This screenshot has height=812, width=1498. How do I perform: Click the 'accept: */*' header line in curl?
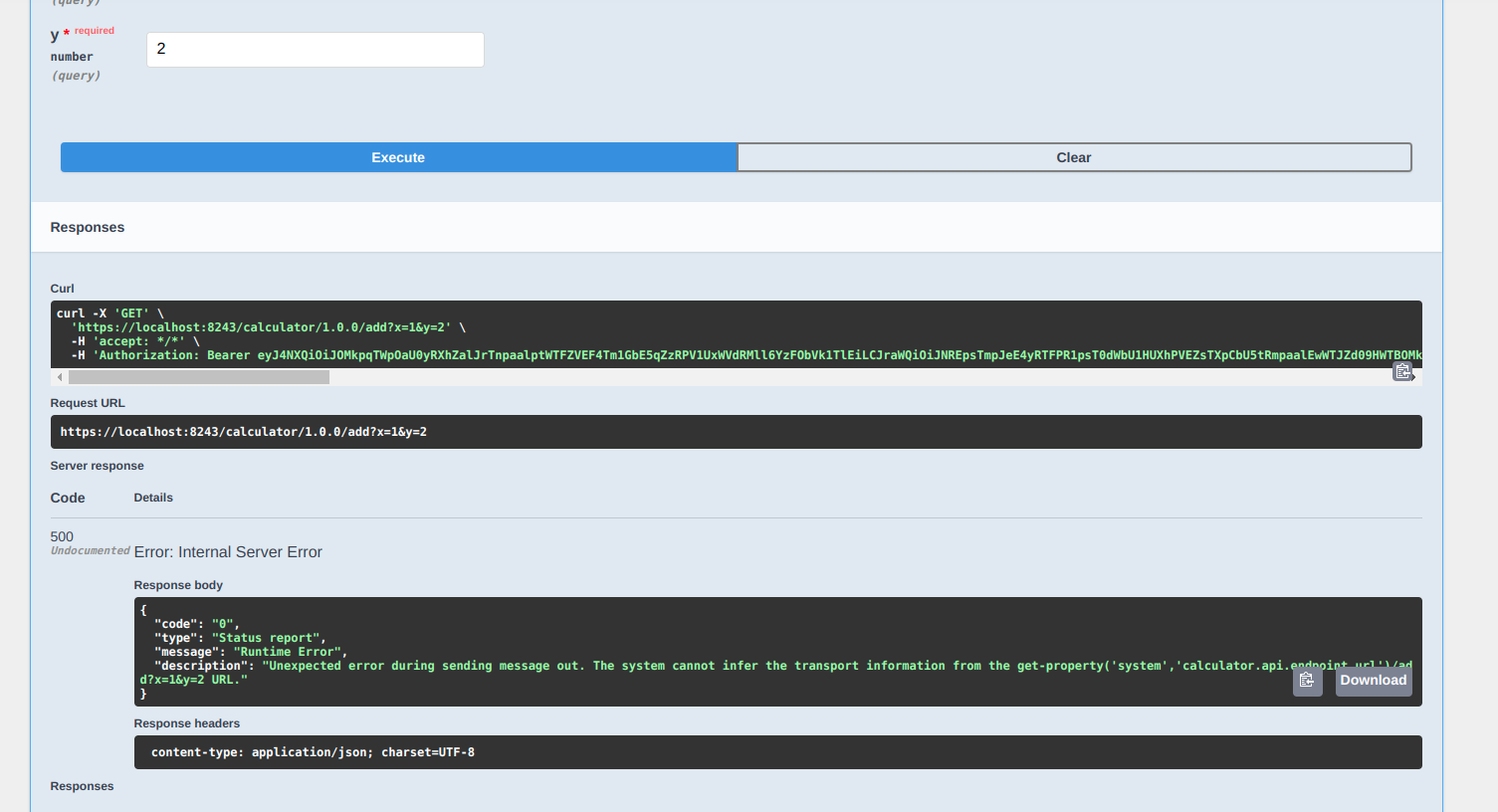point(135,341)
